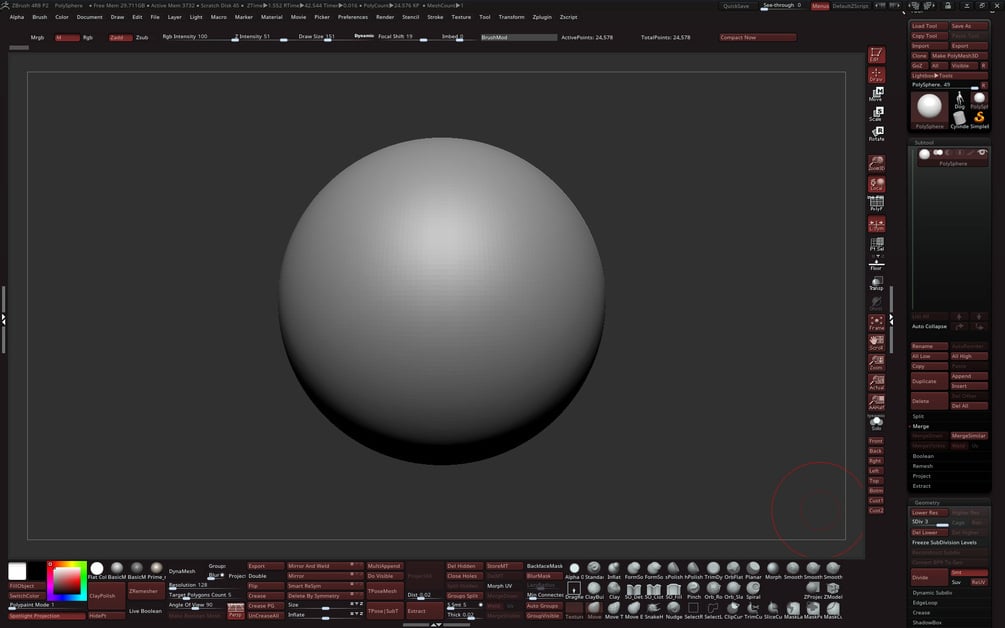Click the Scroll canvas icon
The width and height of the screenshot is (1005, 628).
pyautogui.click(x=876, y=343)
